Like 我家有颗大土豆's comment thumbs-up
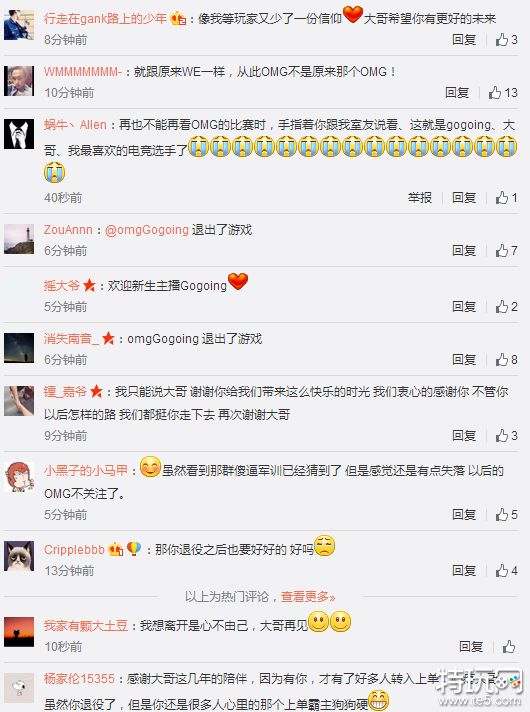Screen dimensions: 530x712 point(509,647)
